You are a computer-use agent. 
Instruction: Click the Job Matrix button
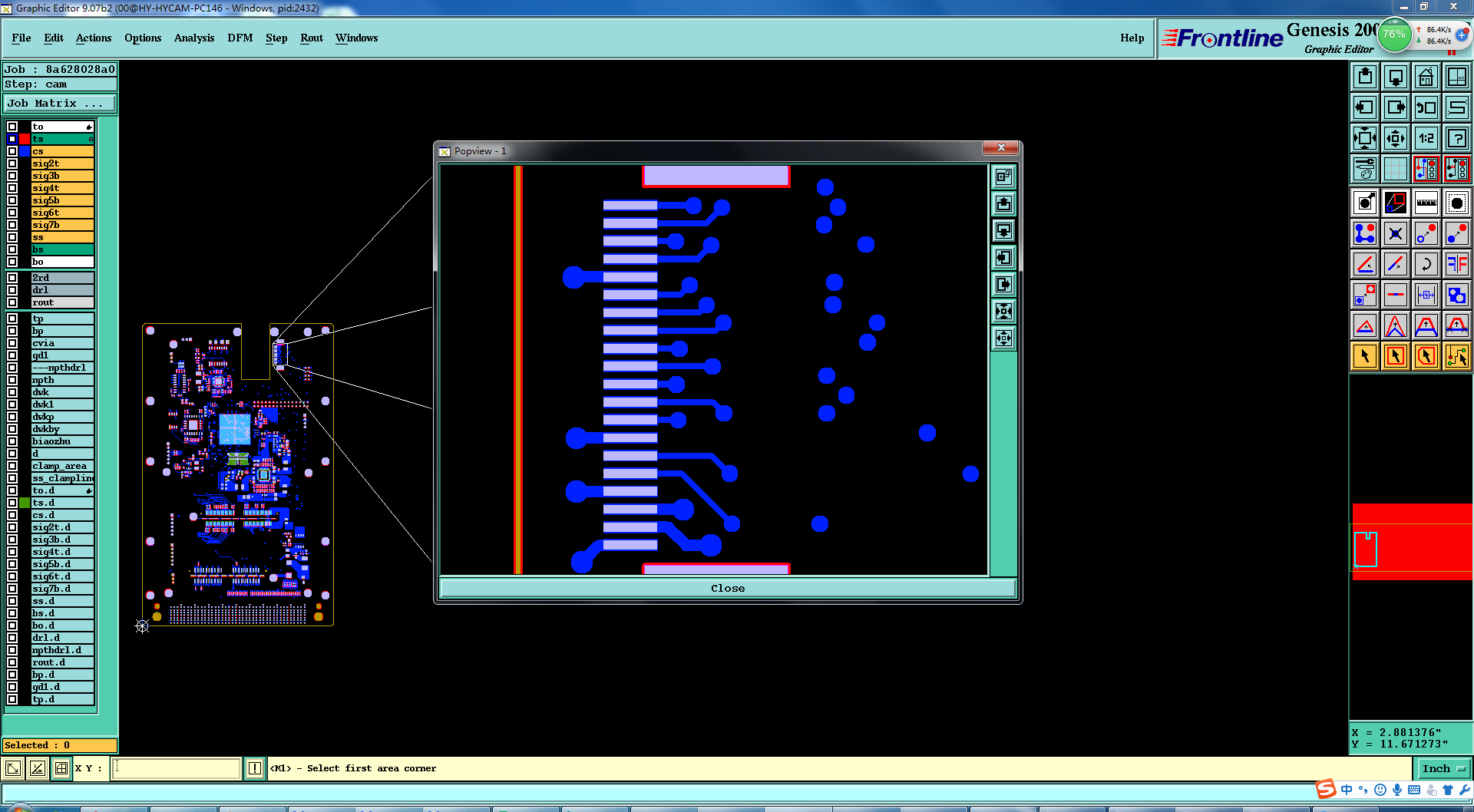pyautogui.click(x=60, y=103)
